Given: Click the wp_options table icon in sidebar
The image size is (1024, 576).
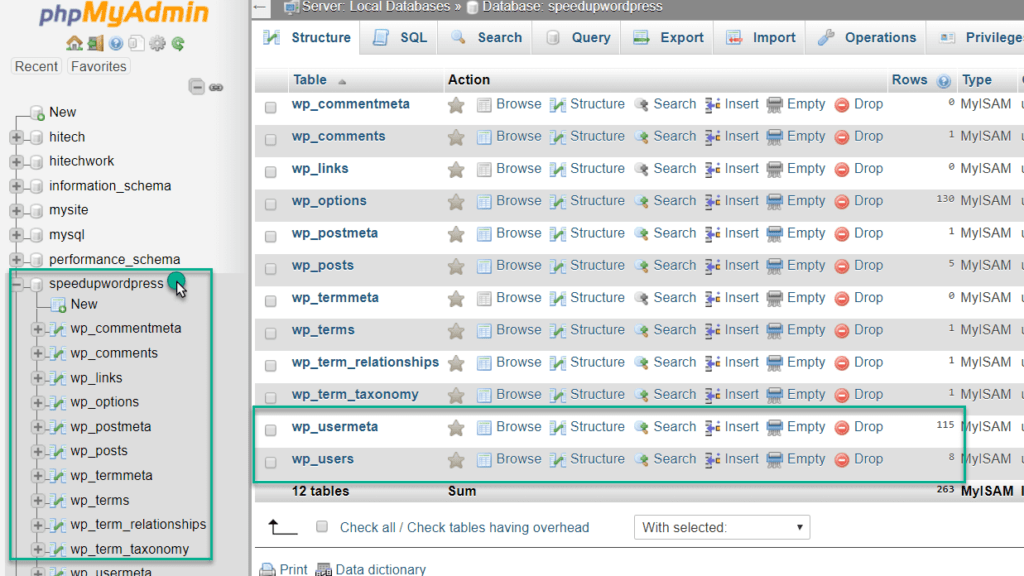Looking at the screenshot, I should click(58, 402).
